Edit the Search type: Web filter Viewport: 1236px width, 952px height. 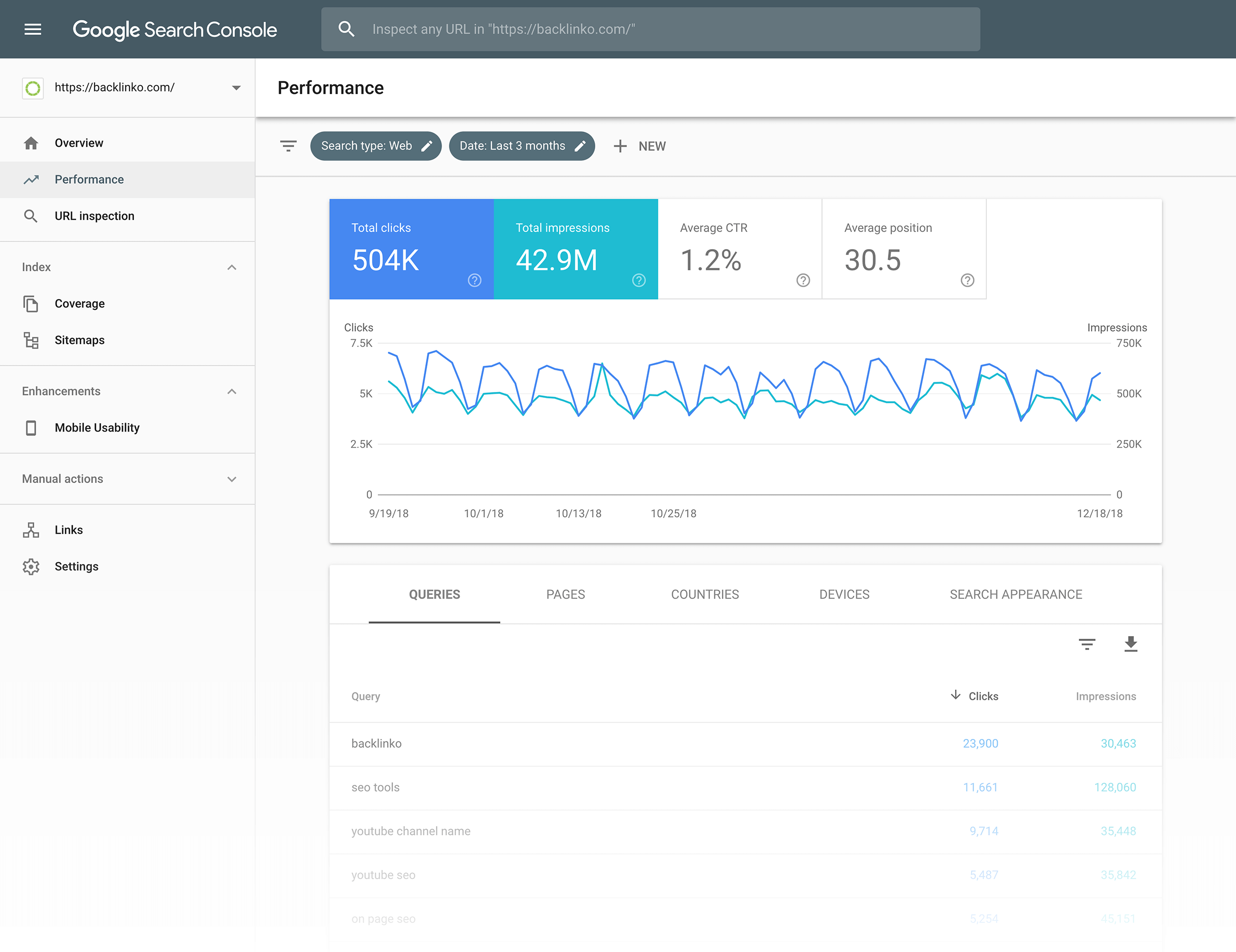click(376, 146)
